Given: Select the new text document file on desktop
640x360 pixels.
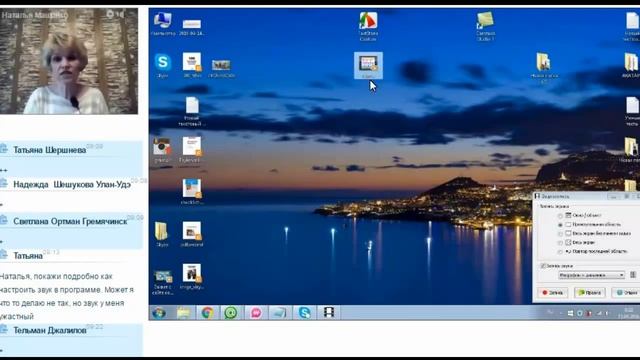Looking at the screenshot, I should pyautogui.click(x=191, y=111).
